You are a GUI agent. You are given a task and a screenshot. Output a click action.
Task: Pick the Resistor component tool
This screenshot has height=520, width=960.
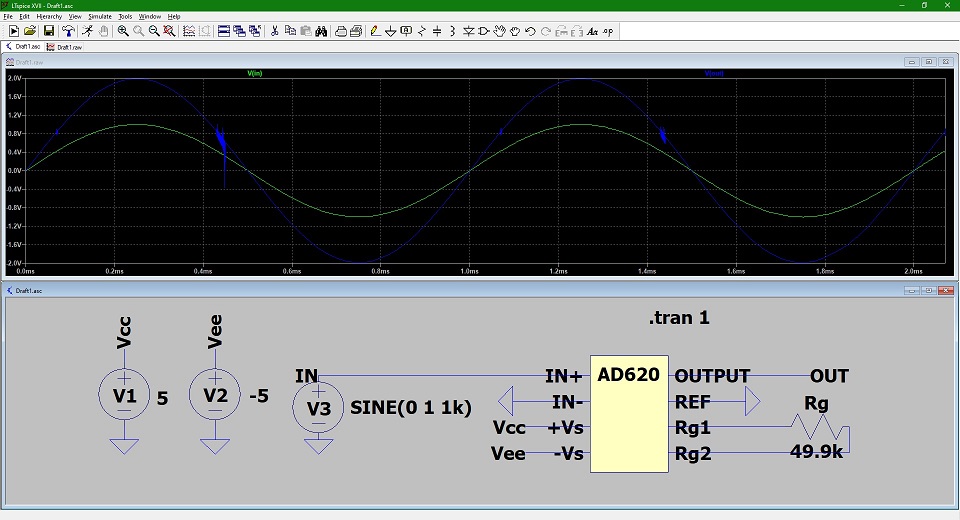coord(421,31)
